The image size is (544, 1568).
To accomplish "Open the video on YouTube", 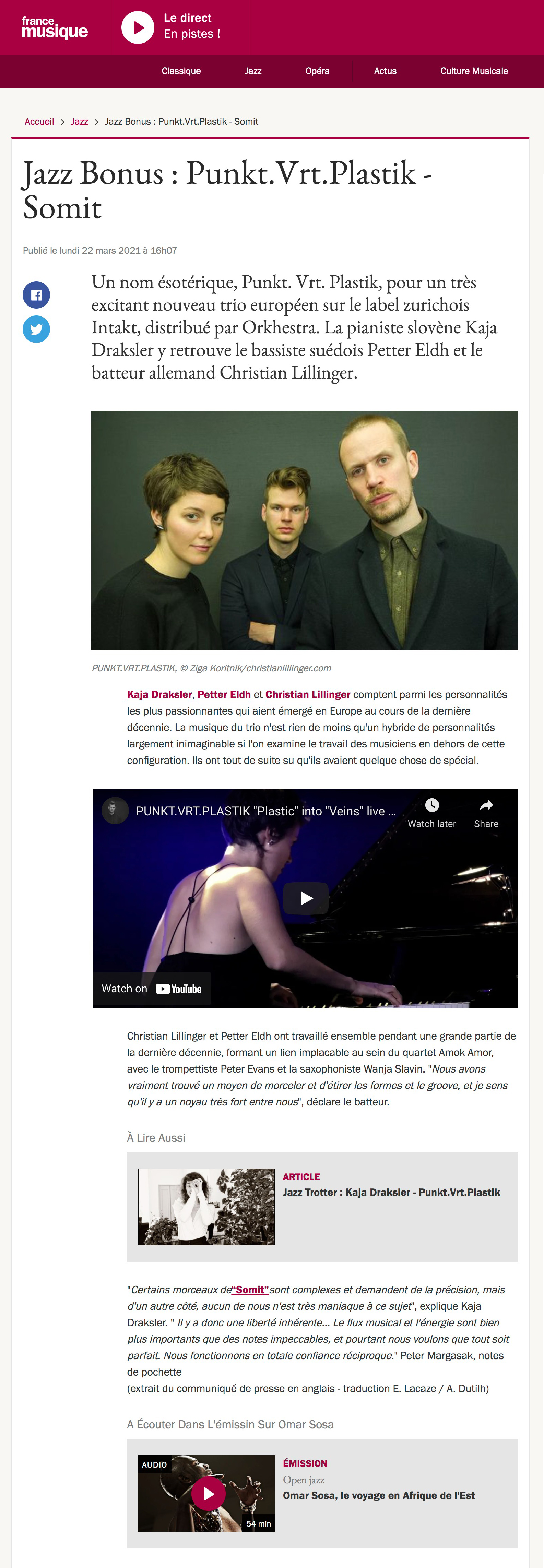I will click(x=152, y=989).
